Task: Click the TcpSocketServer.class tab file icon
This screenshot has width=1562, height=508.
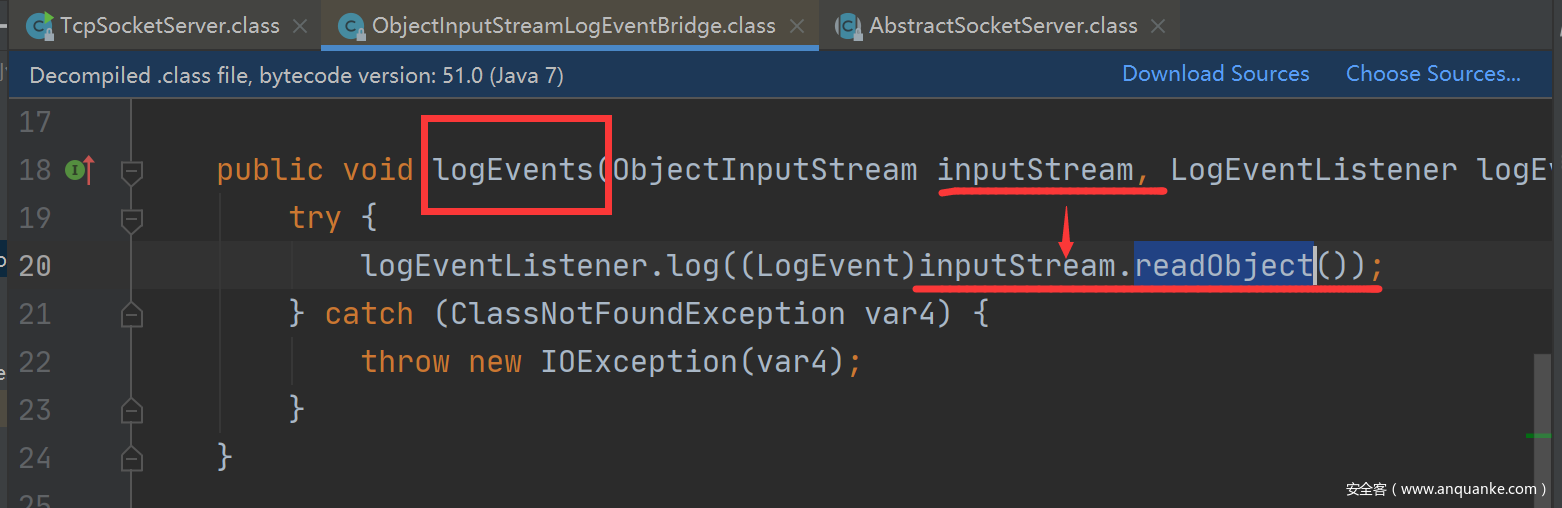Action: (x=40, y=26)
